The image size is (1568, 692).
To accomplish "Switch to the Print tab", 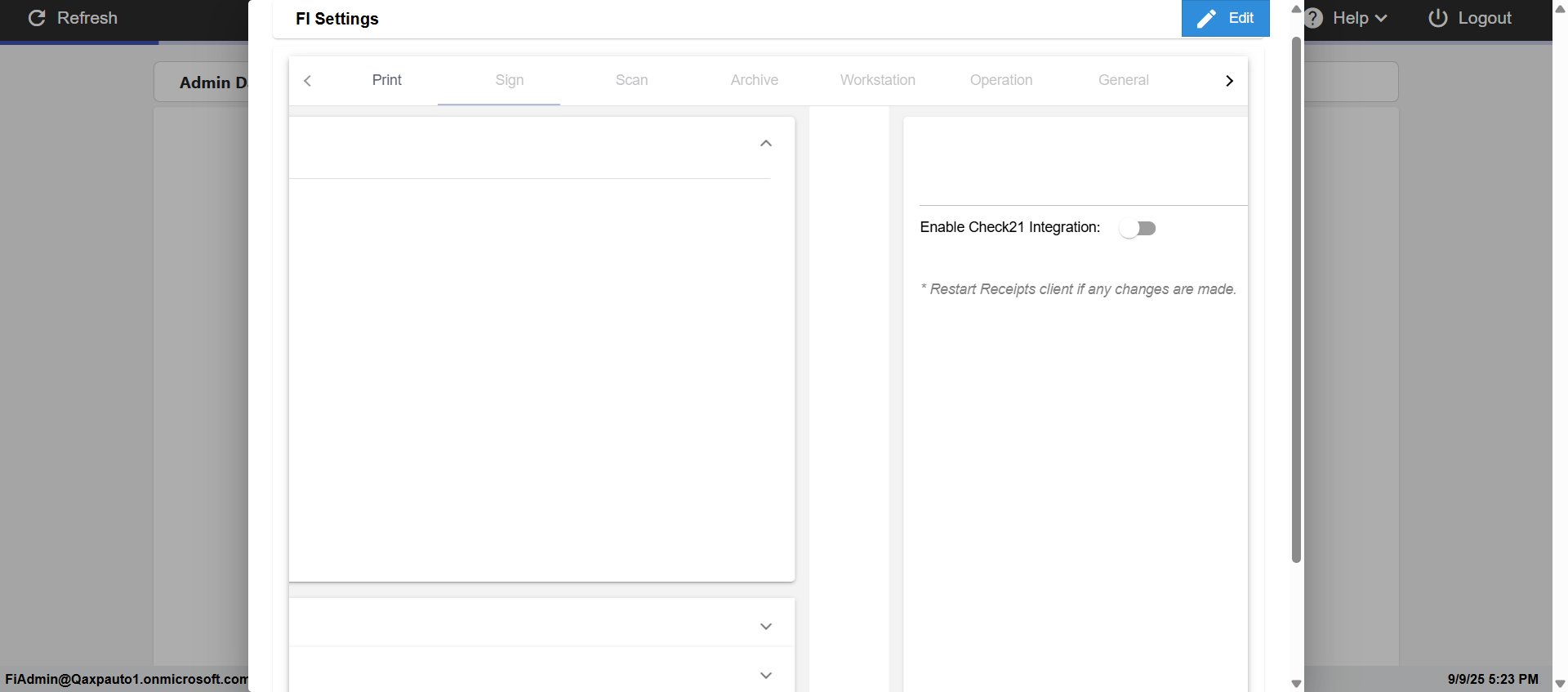I will [x=387, y=80].
